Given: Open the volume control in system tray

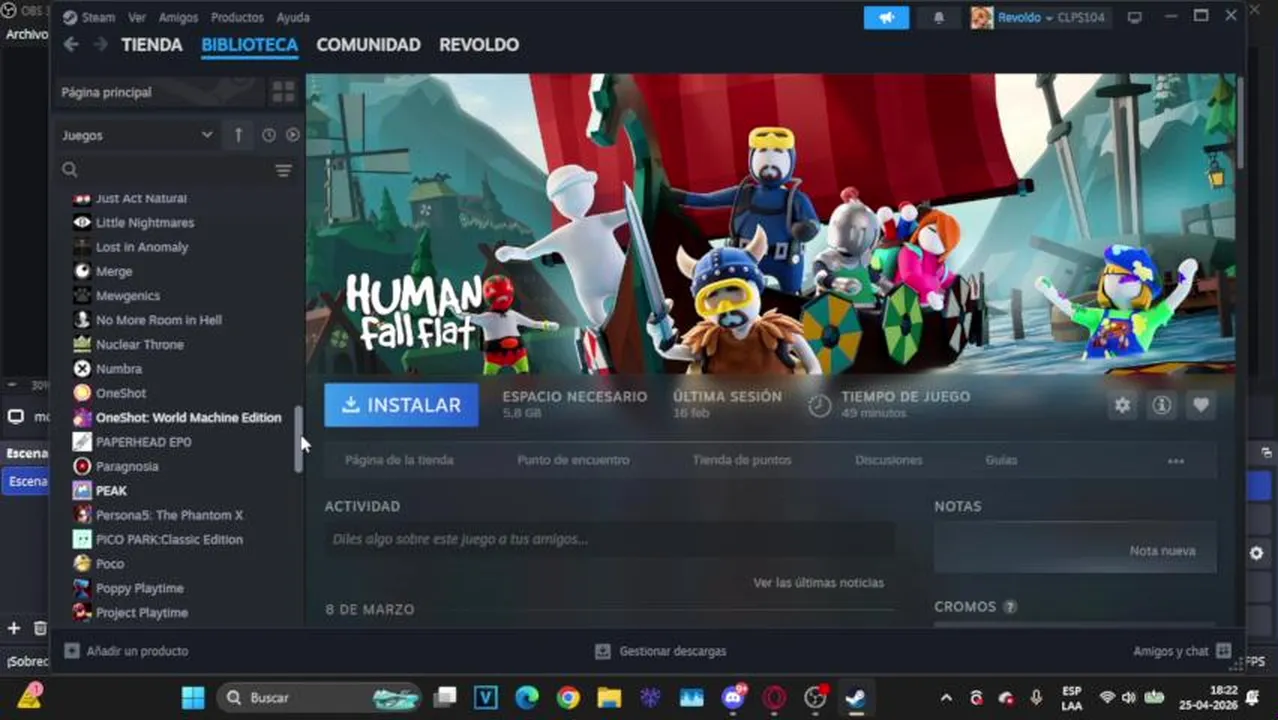Looking at the screenshot, I should [x=1129, y=697].
